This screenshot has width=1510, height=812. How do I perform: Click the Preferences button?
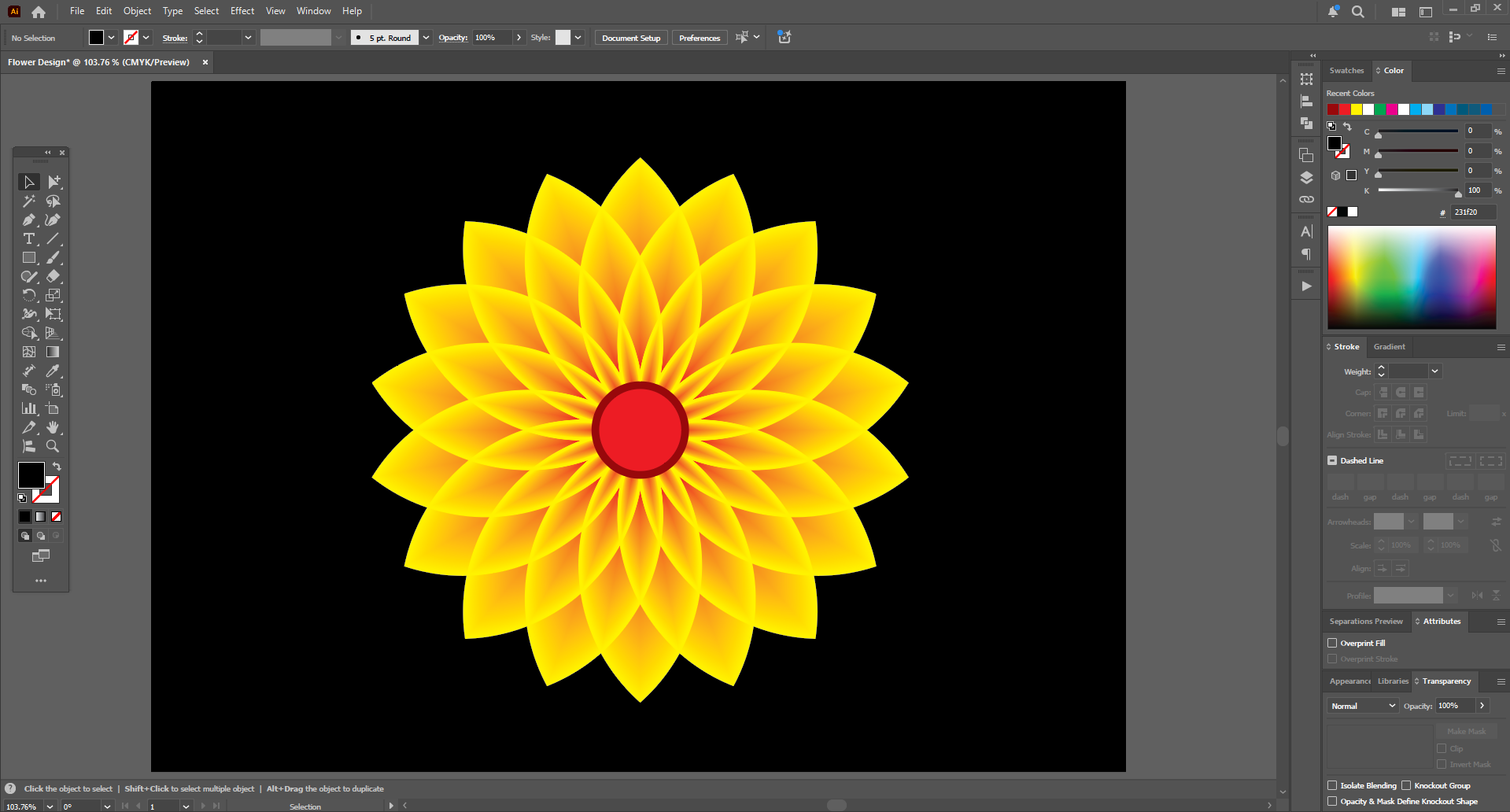point(699,38)
